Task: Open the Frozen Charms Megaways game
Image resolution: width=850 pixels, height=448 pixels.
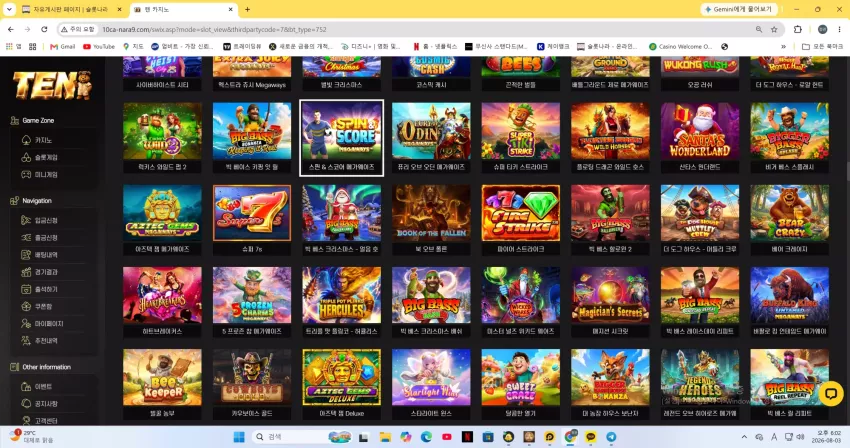Action: (x=252, y=302)
